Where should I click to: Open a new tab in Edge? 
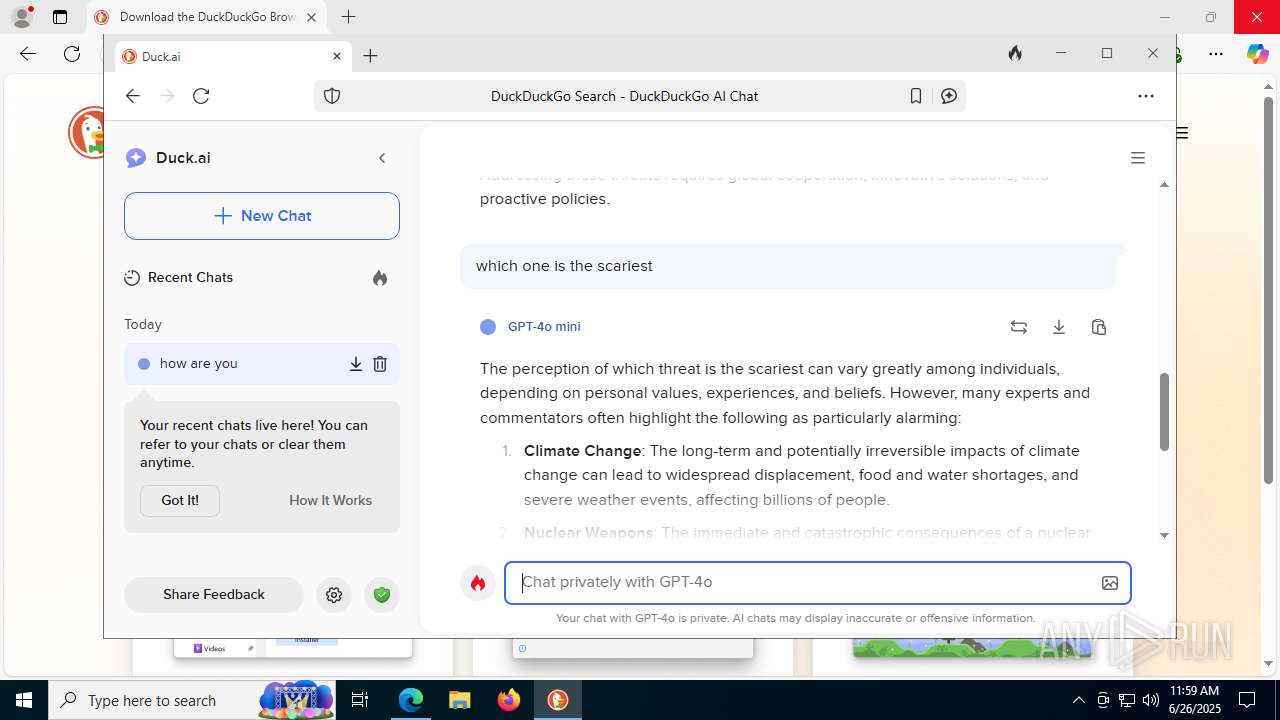coord(348,17)
